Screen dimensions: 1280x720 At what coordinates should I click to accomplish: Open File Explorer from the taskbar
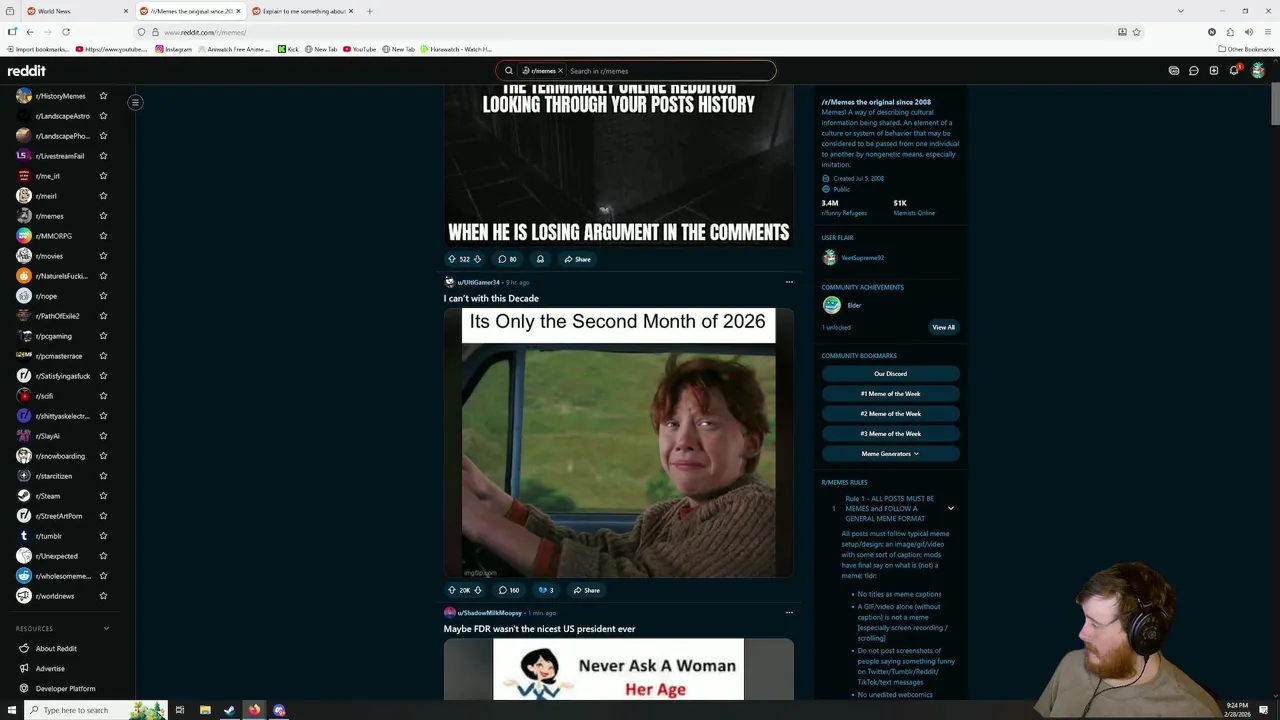[x=205, y=710]
